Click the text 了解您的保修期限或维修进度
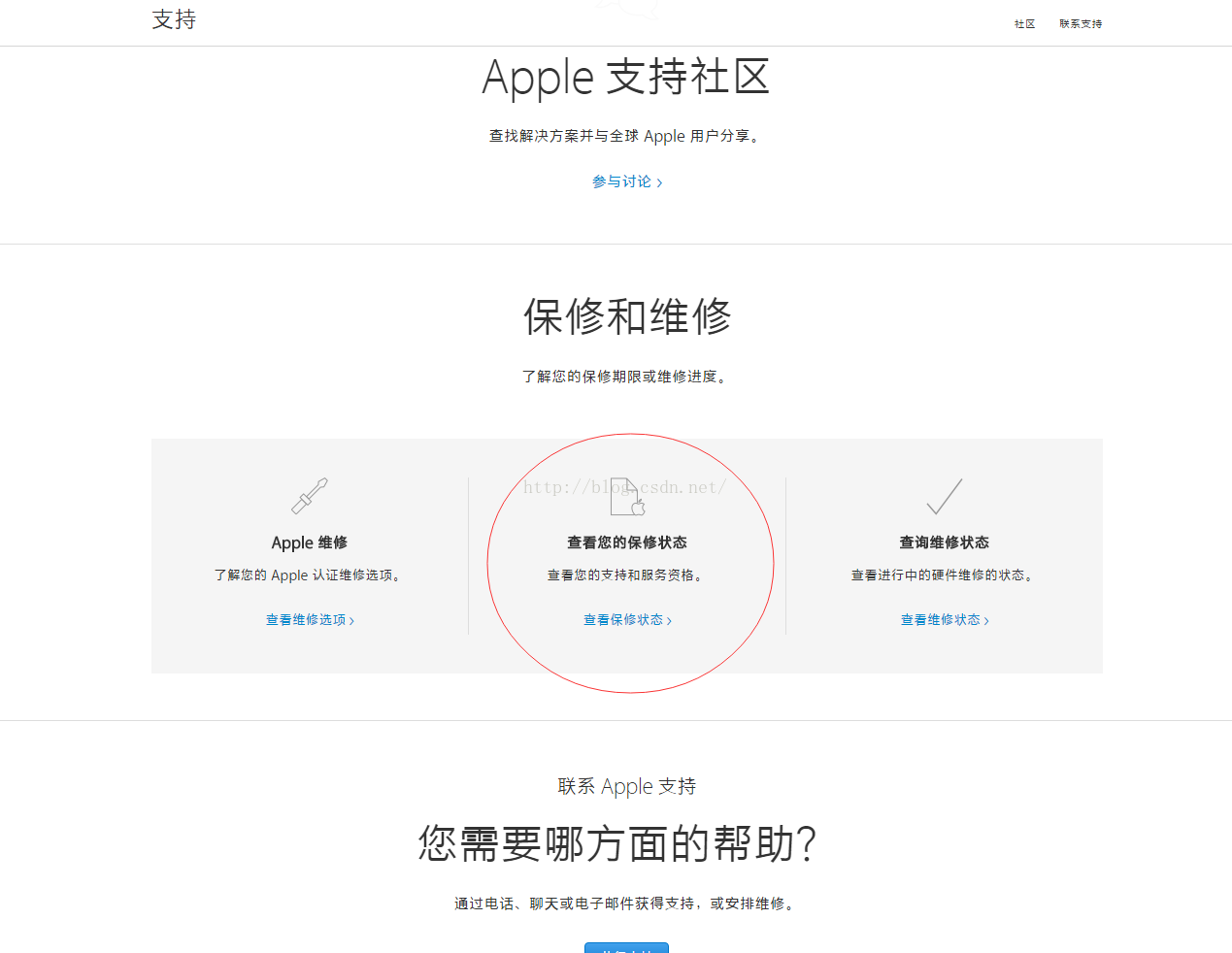This screenshot has width=1232, height=953. (x=626, y=377)
